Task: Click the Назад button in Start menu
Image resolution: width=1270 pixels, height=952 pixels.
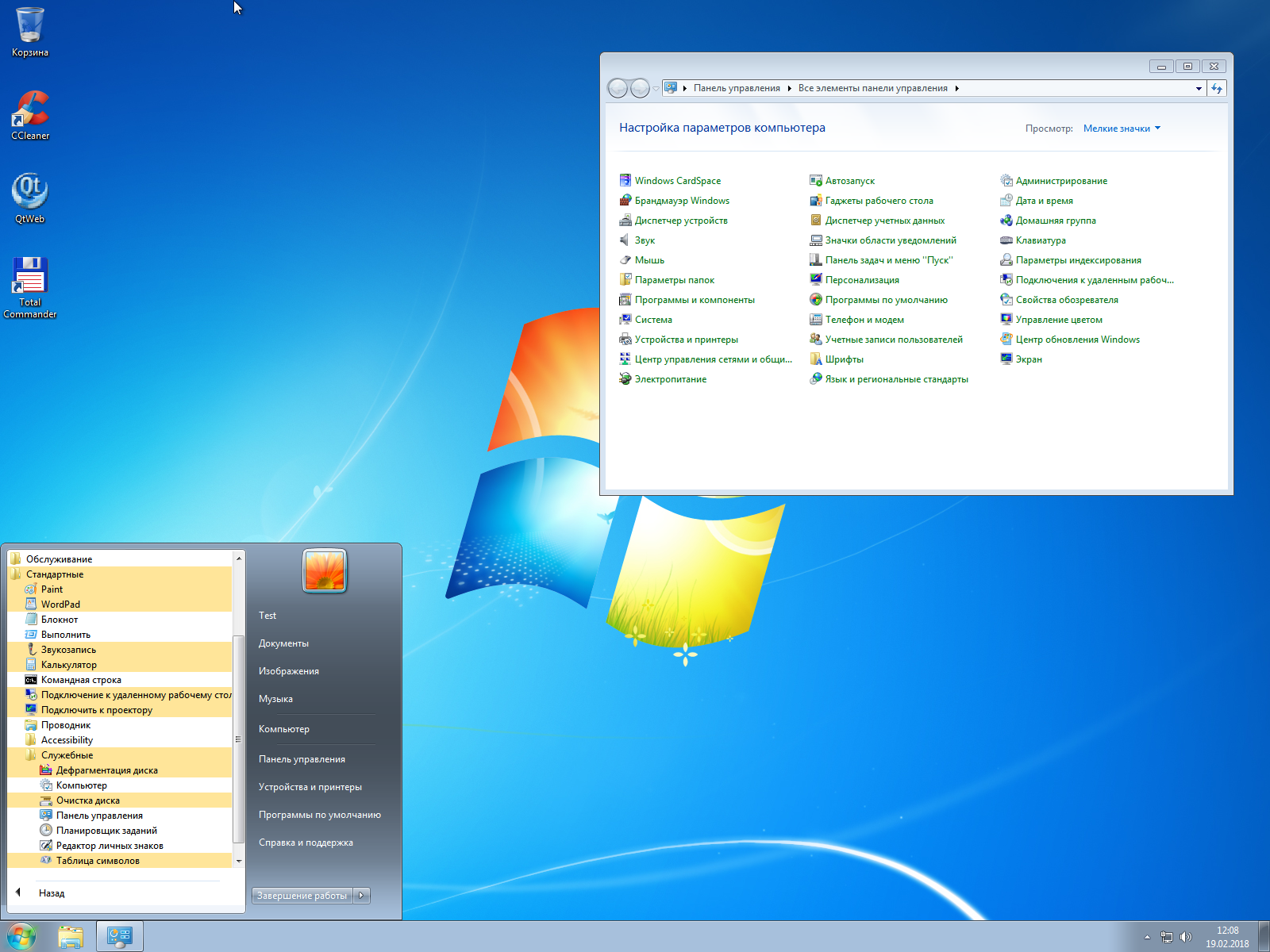Action: point(51,893)
